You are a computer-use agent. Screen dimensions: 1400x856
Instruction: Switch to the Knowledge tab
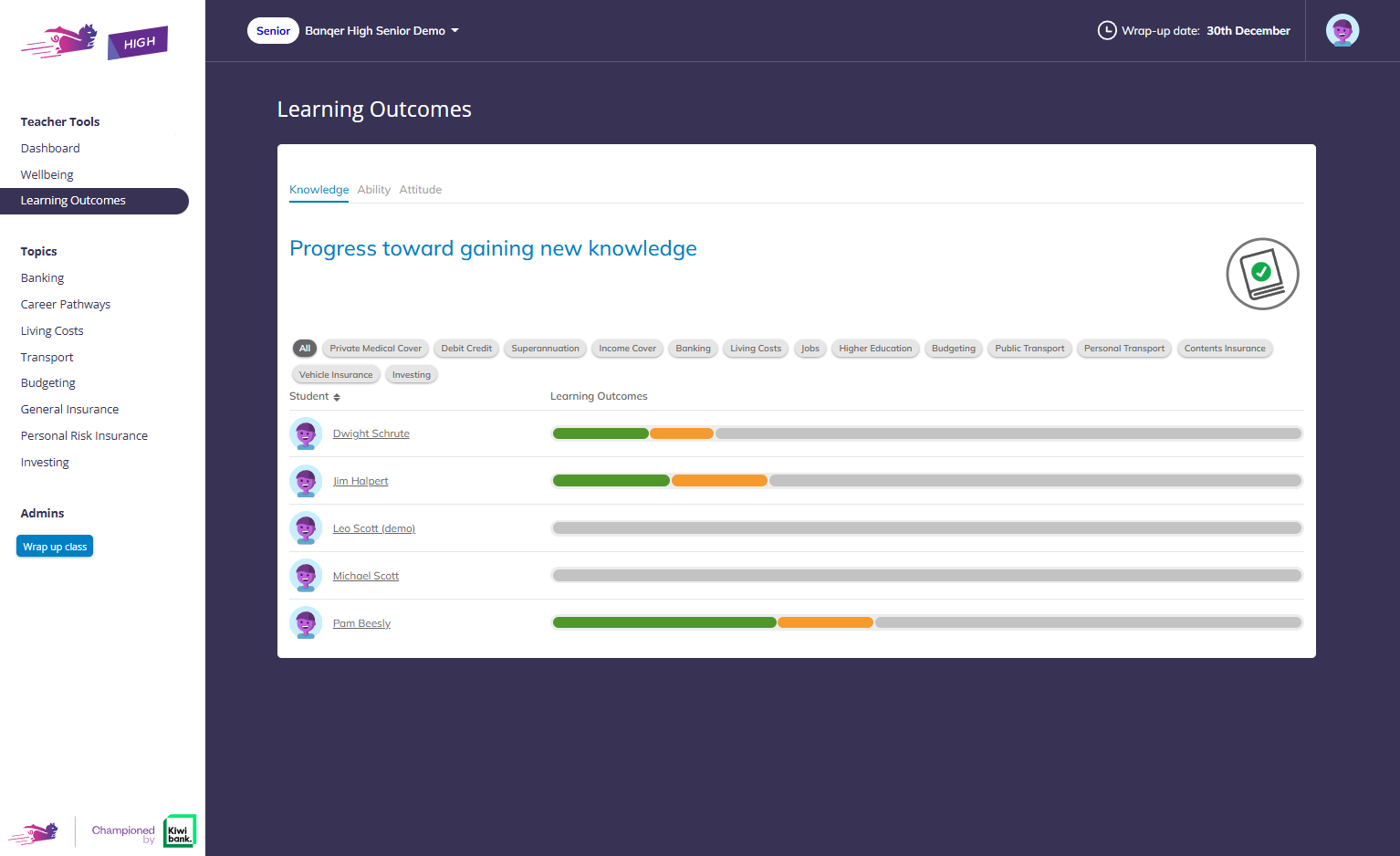pos(319,190)
